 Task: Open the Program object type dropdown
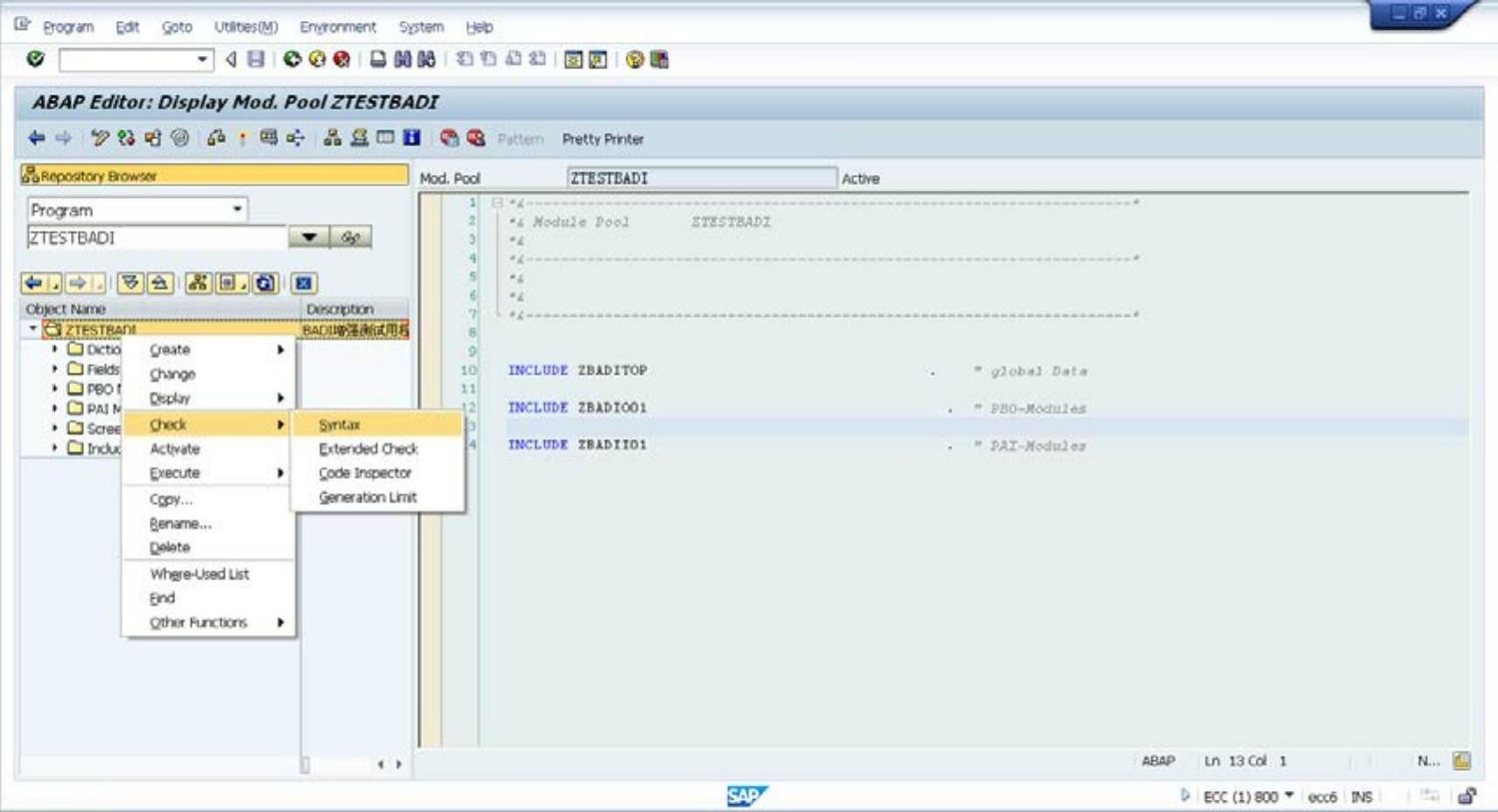coord(237,209)
